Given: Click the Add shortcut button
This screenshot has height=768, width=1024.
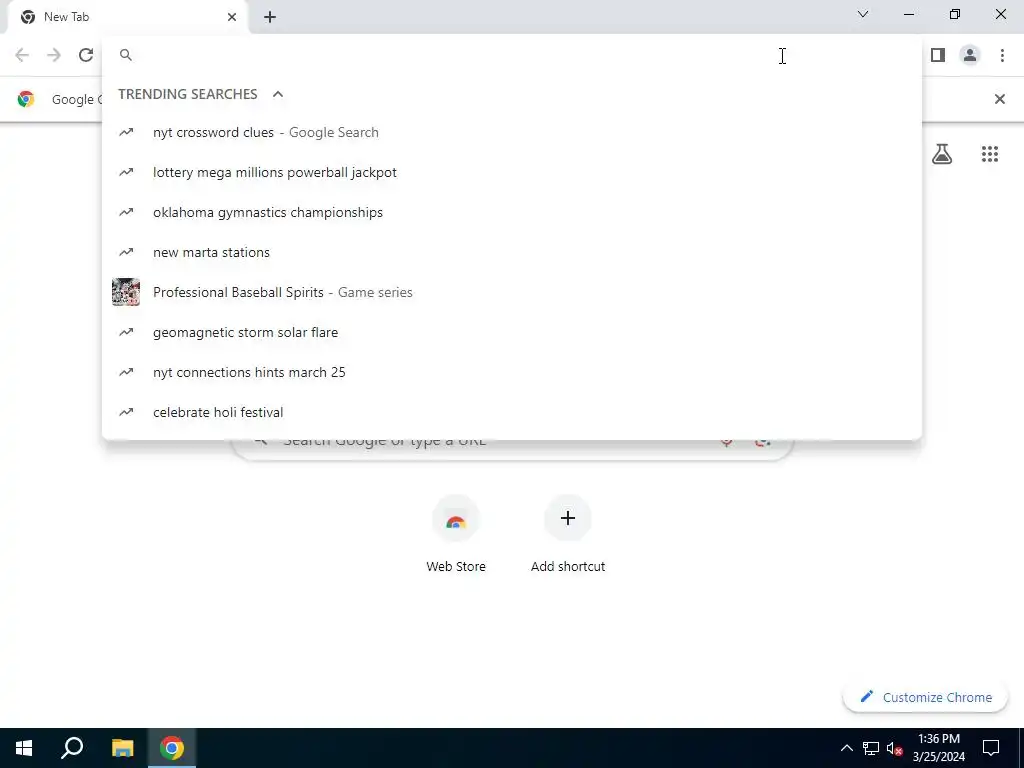Looking at the screenshot, I should 568,534.
